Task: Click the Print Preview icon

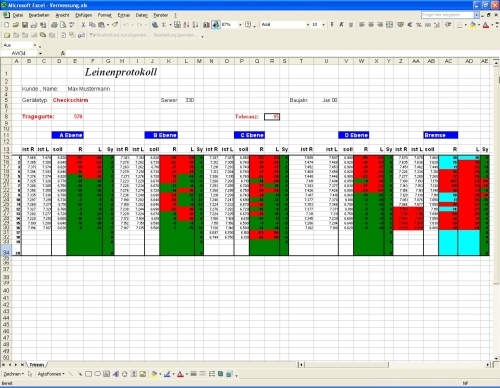Action: [63, 25]
